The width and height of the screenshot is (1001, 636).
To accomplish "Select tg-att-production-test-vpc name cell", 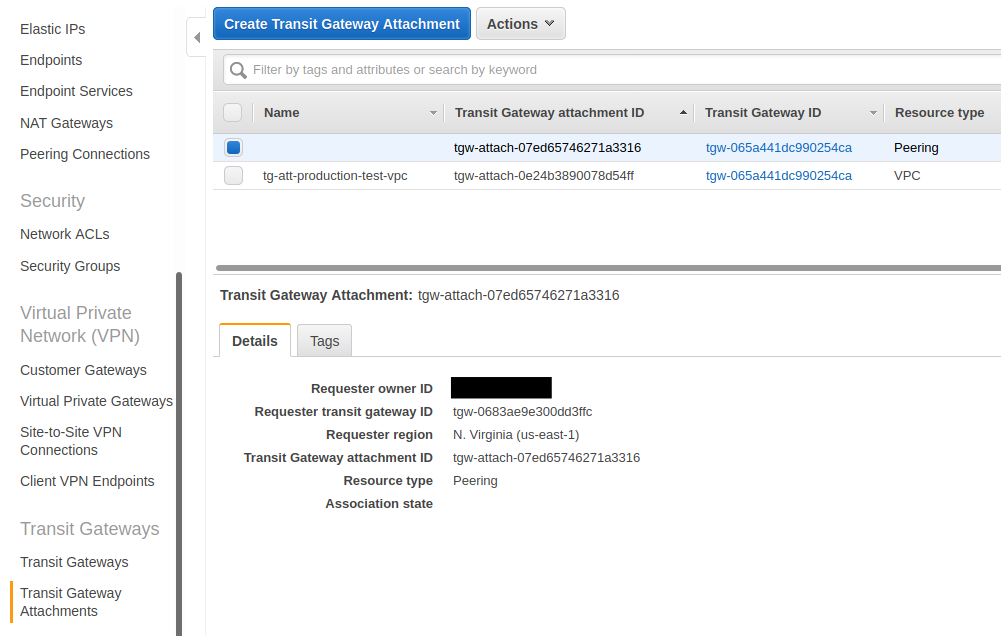I will click(x=335, y=176).
